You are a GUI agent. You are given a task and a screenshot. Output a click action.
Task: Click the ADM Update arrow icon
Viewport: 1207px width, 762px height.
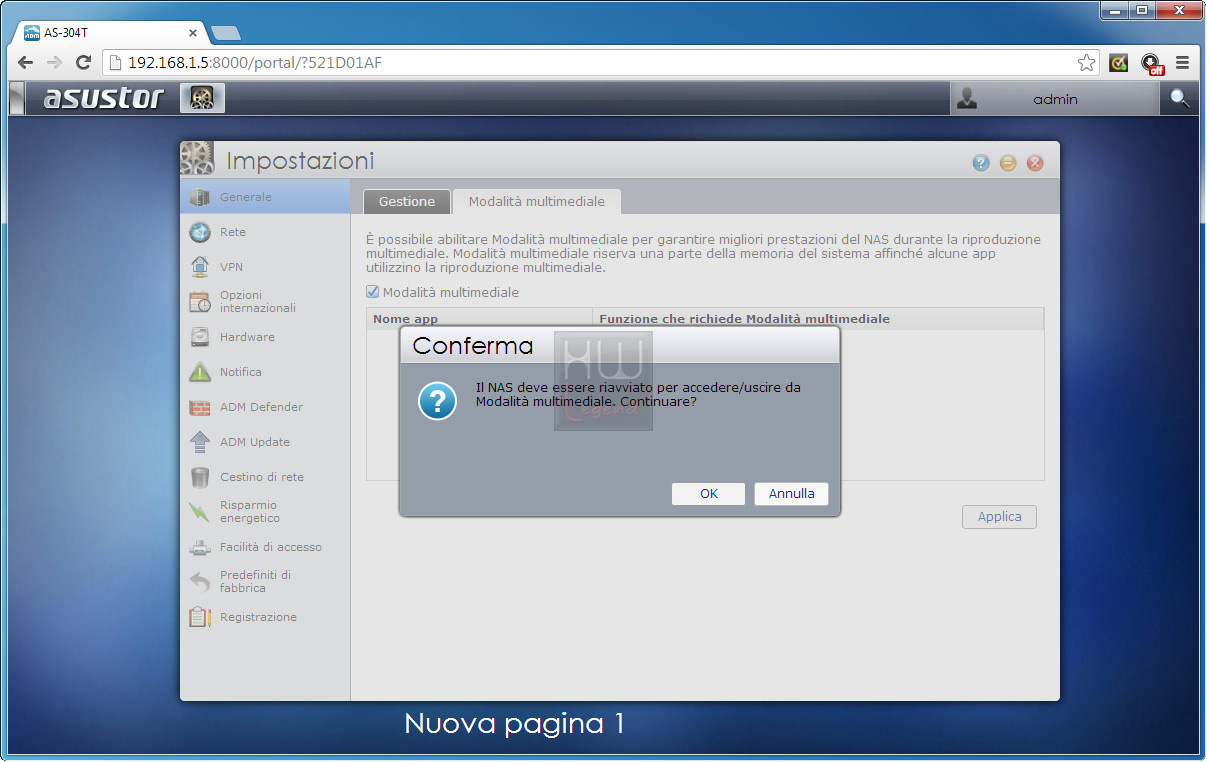tap(200, 442)
